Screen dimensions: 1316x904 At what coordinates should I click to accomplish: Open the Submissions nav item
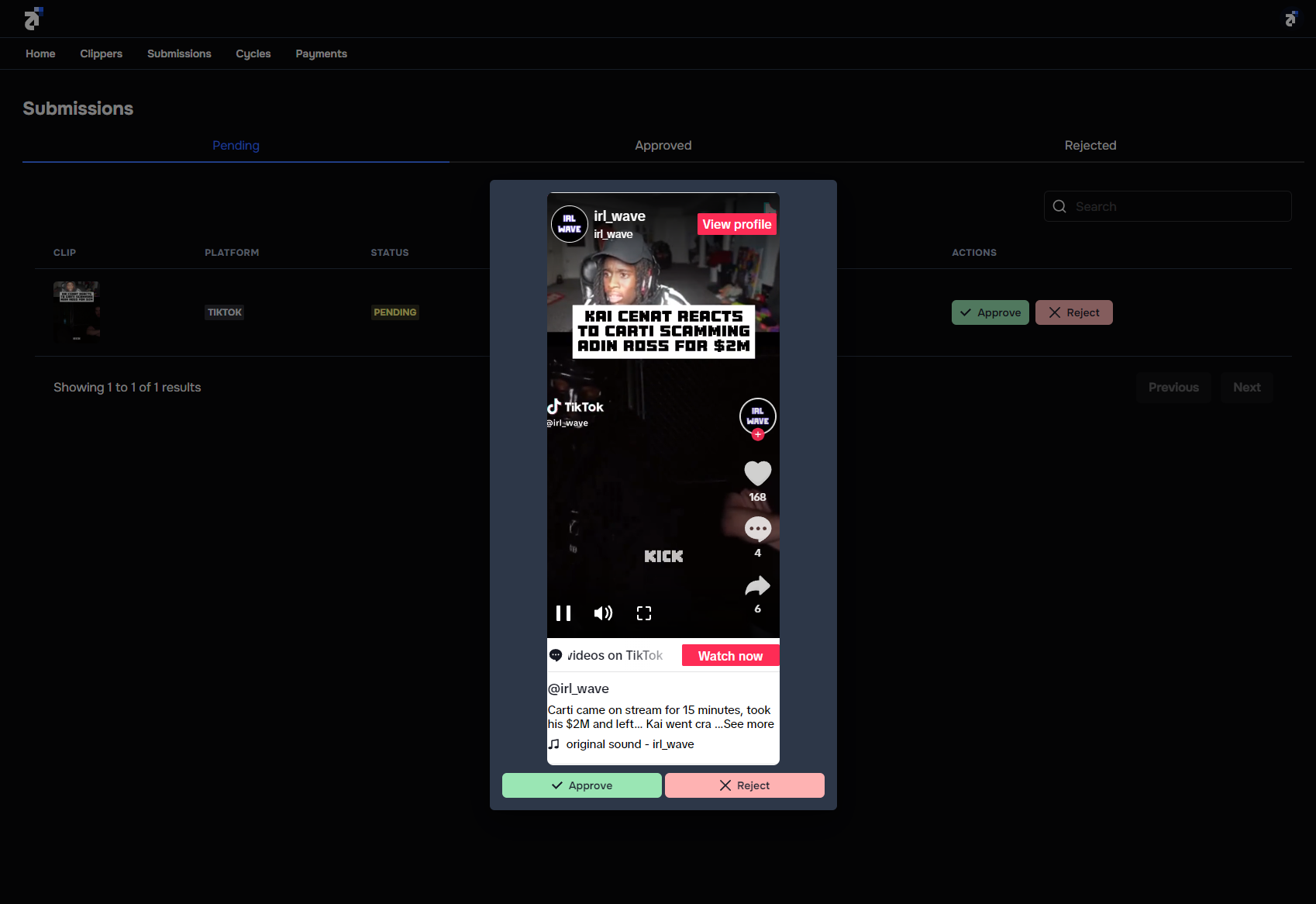pos(179,53)
